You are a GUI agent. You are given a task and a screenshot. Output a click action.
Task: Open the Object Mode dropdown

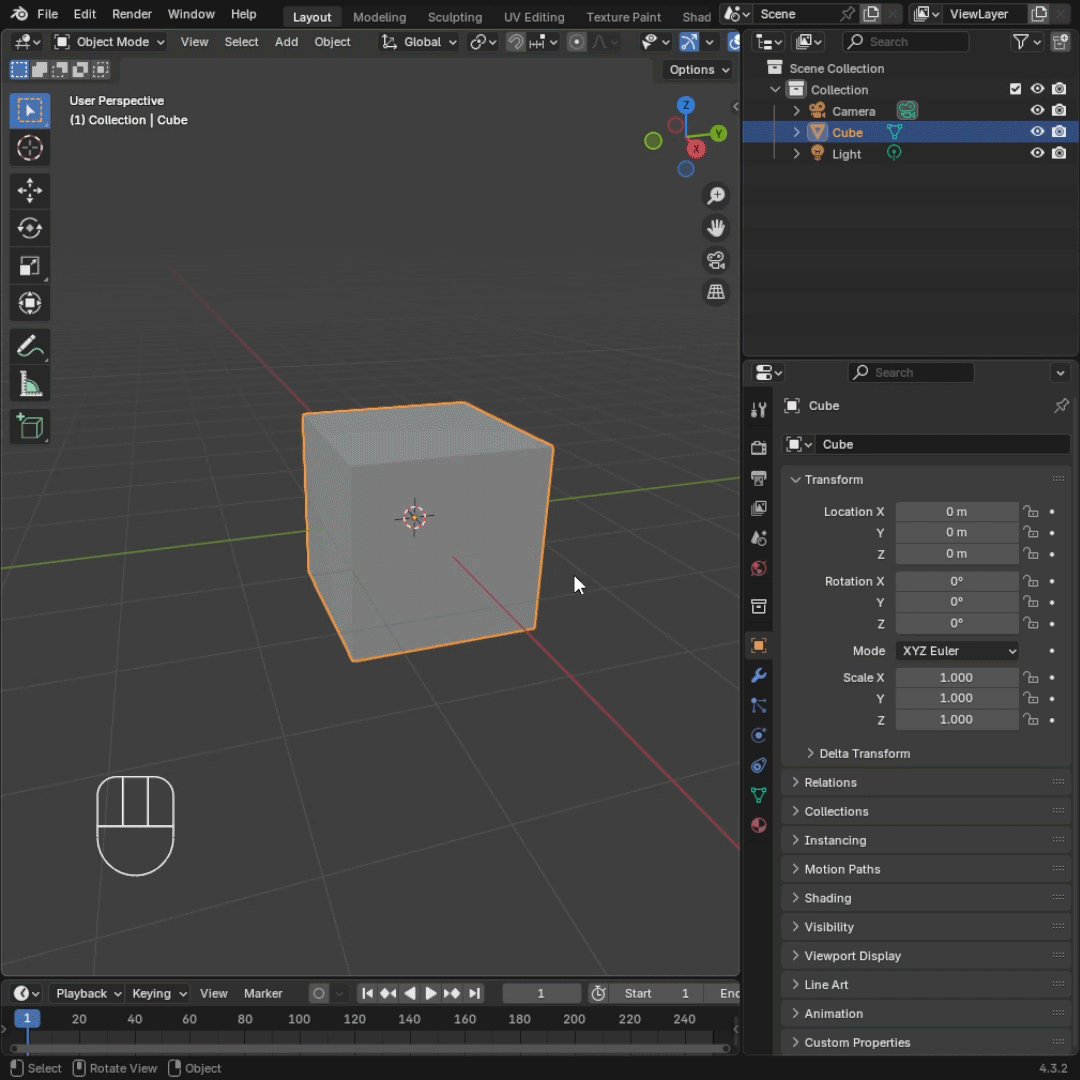point(109,42)
